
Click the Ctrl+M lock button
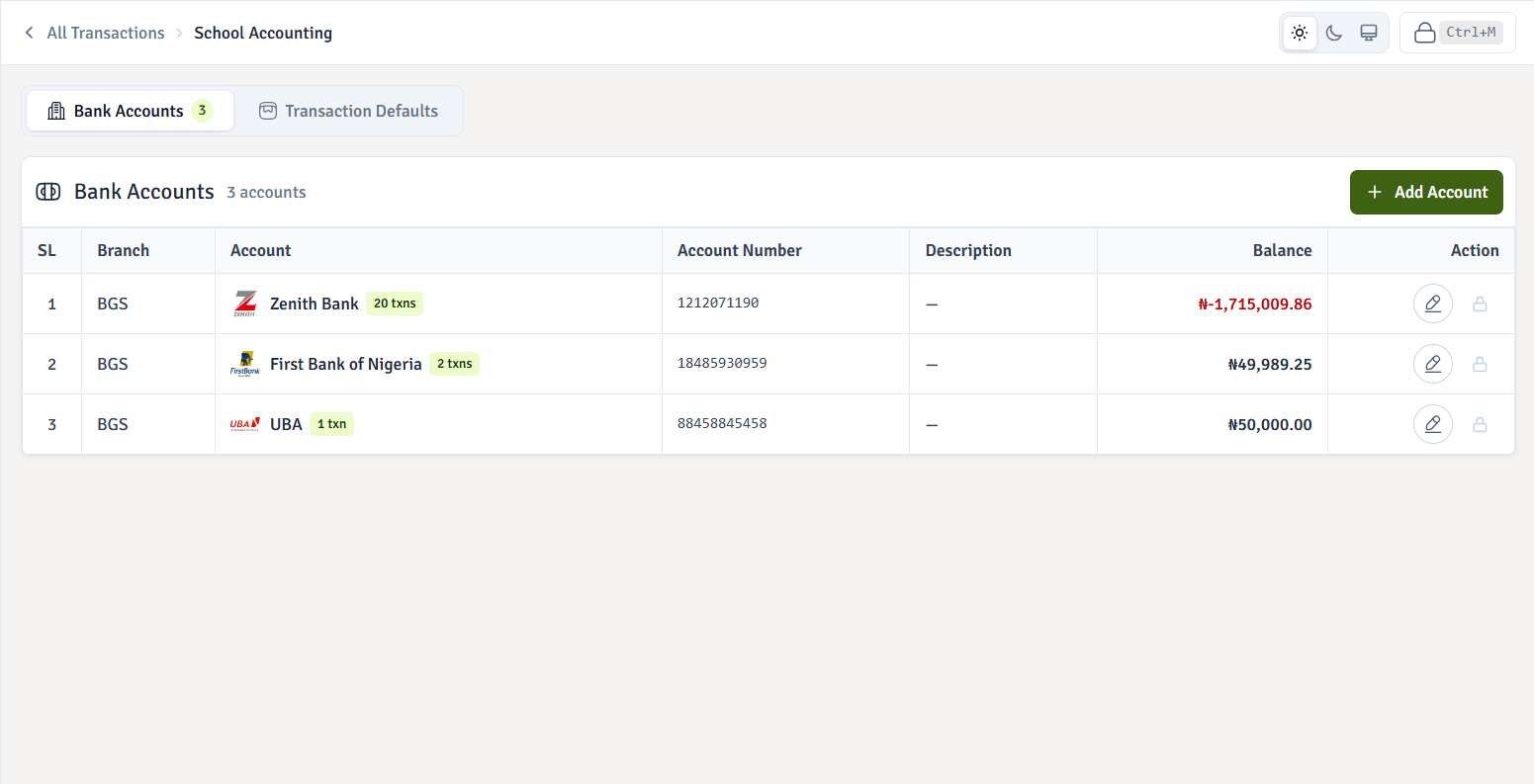[x=1458, y=33]
